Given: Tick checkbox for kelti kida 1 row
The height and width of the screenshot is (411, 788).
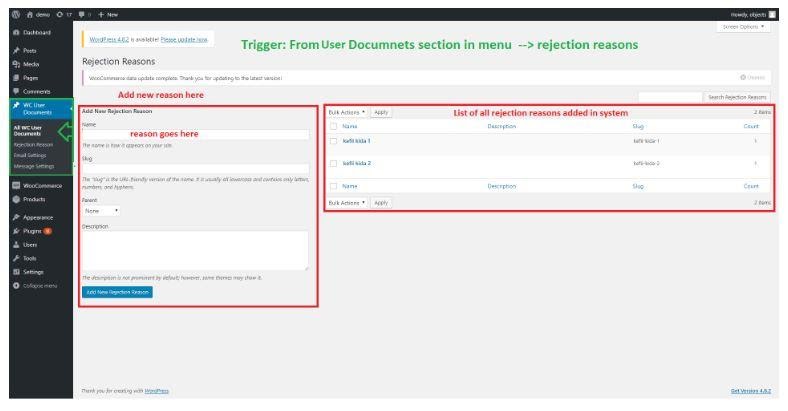Looking at the screenshot, I should click(x=333, y=141).
